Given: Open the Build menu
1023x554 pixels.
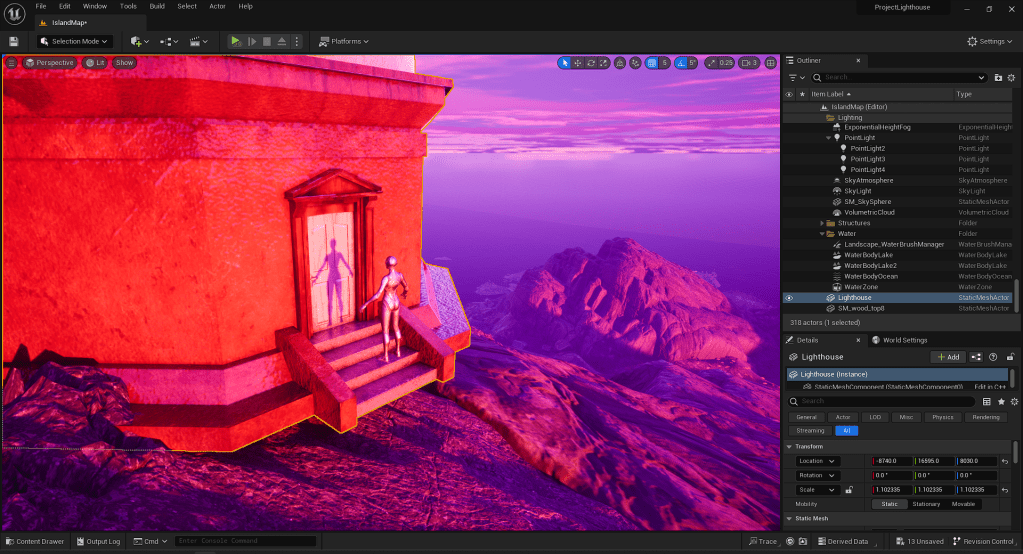Looking at the screenshot, I should coord(157,6).
